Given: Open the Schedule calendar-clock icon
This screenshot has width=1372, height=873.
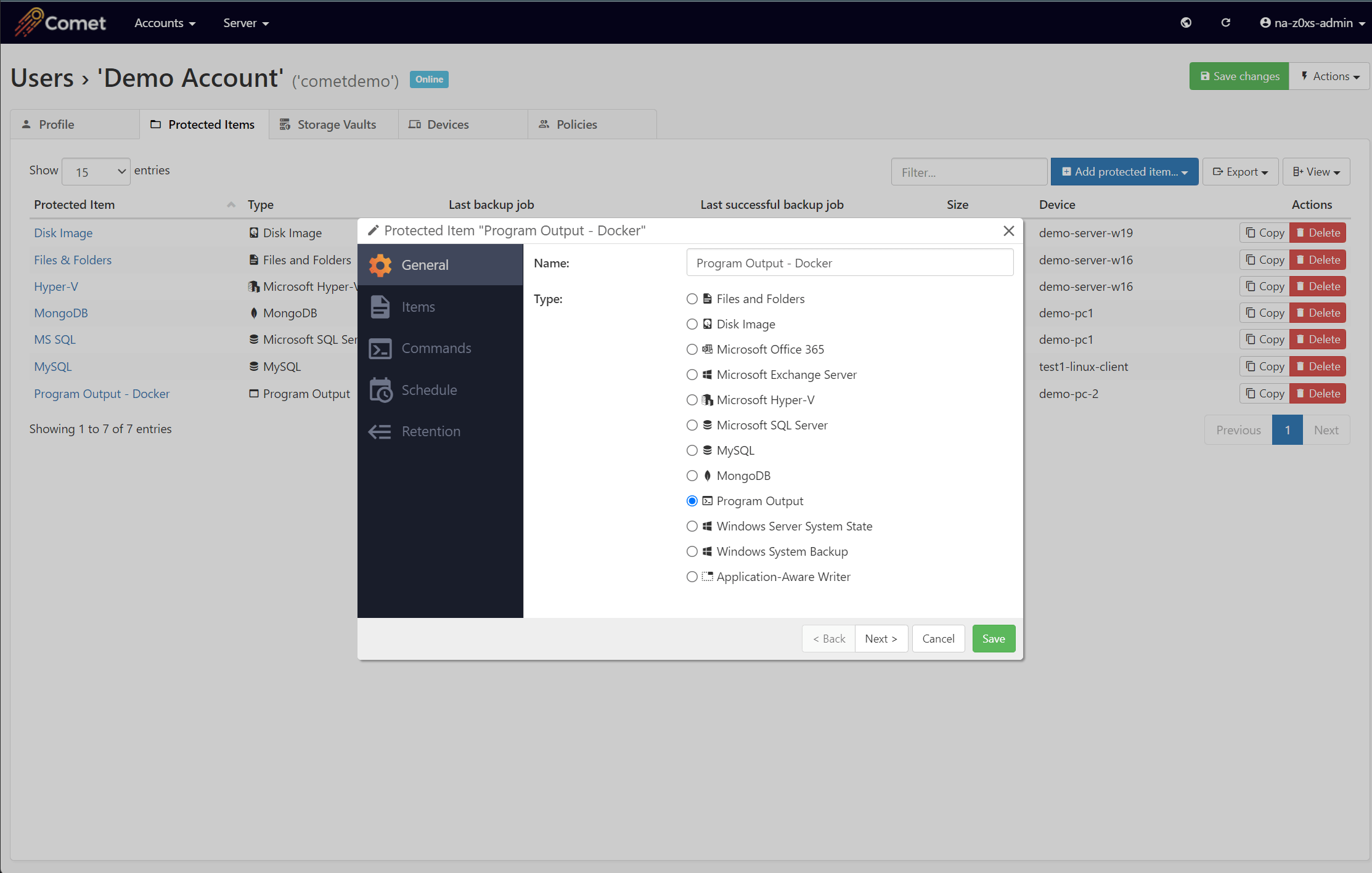Looking at the screenshot, I should coord(380,390).
